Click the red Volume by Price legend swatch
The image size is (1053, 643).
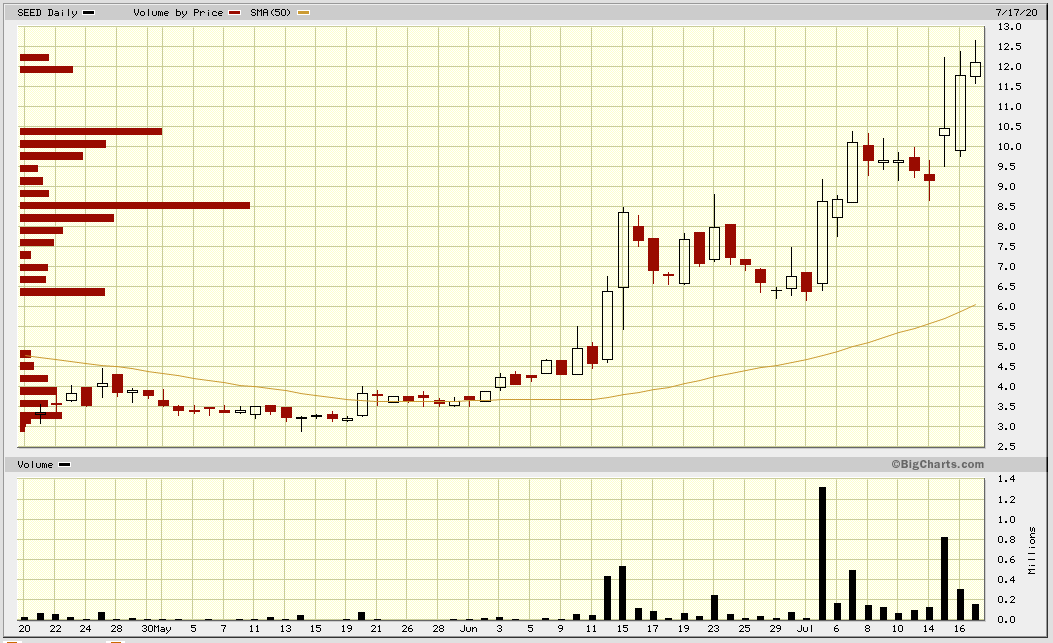pyautogui.click(x=234, y=13)
